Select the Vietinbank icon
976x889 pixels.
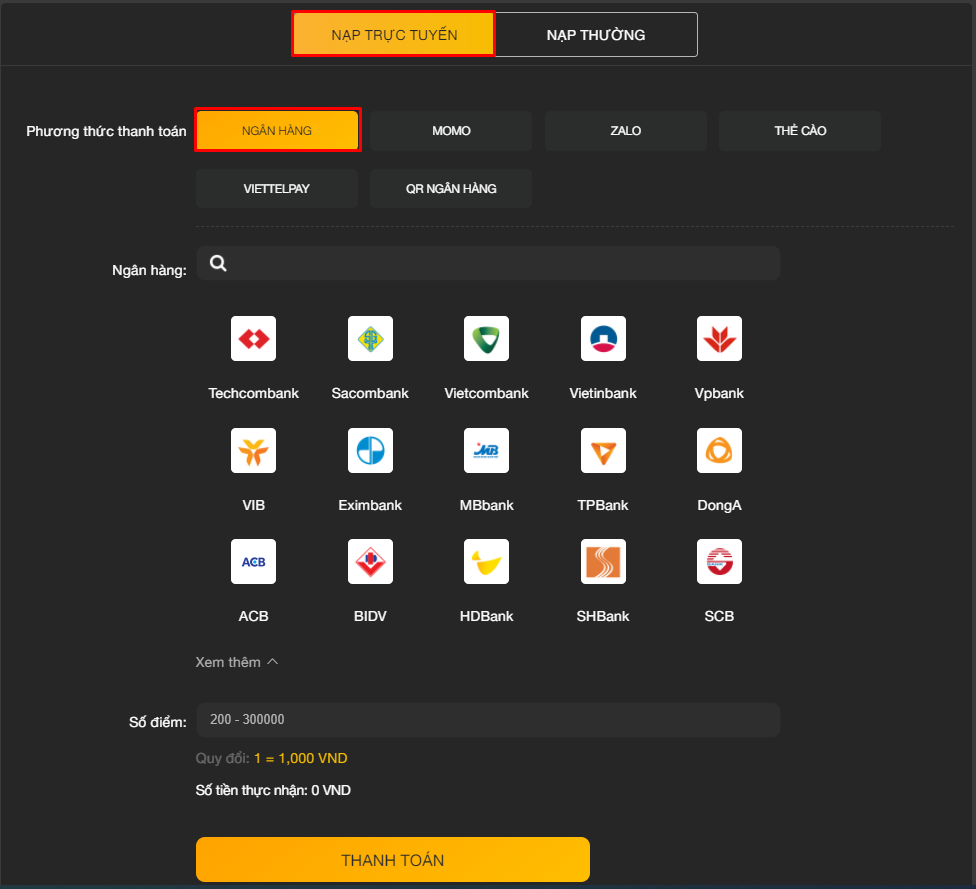pos(603,339)
